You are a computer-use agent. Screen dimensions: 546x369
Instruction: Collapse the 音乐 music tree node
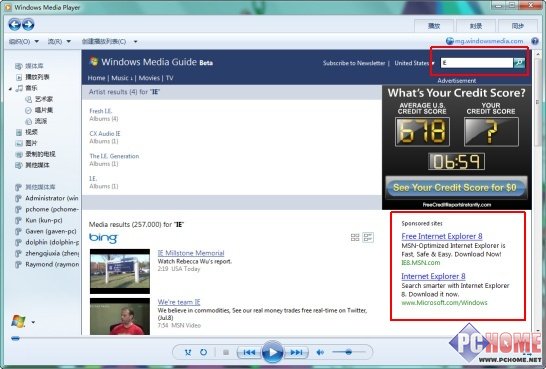click(10, 88)
